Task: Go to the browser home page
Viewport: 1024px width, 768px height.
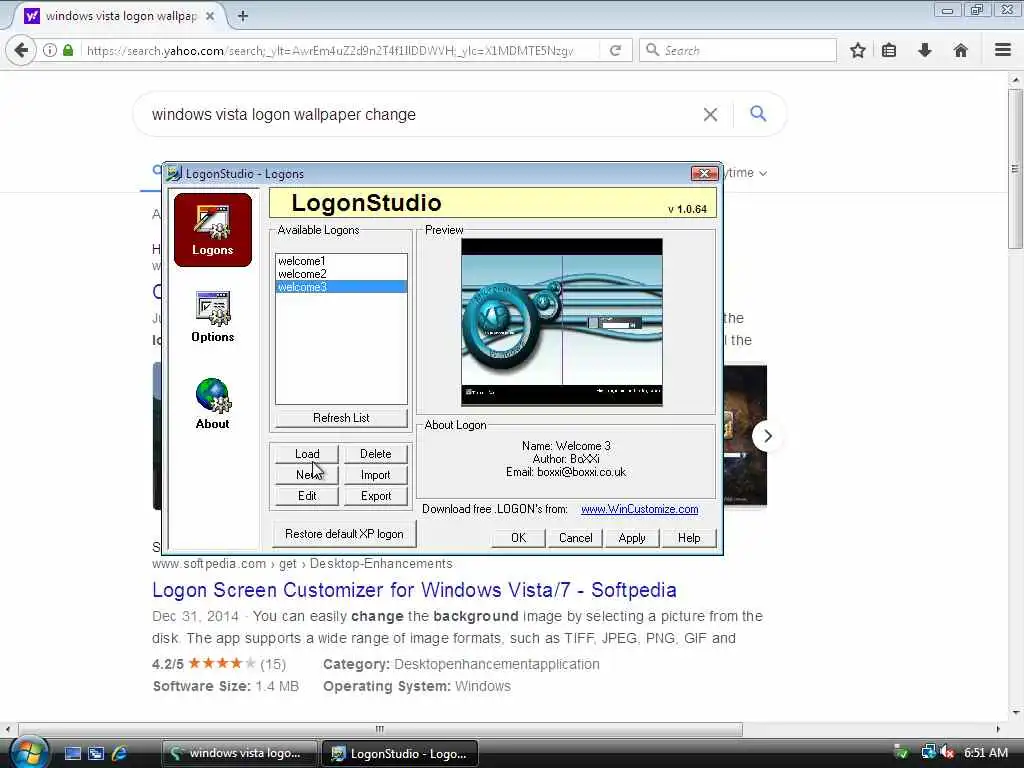Action: click(960, 50)
